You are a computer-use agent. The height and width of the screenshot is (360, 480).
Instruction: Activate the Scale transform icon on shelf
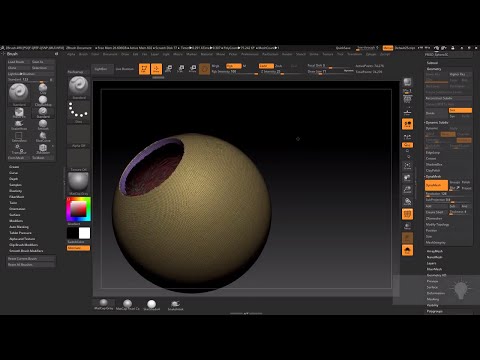[x=181, y=69]
